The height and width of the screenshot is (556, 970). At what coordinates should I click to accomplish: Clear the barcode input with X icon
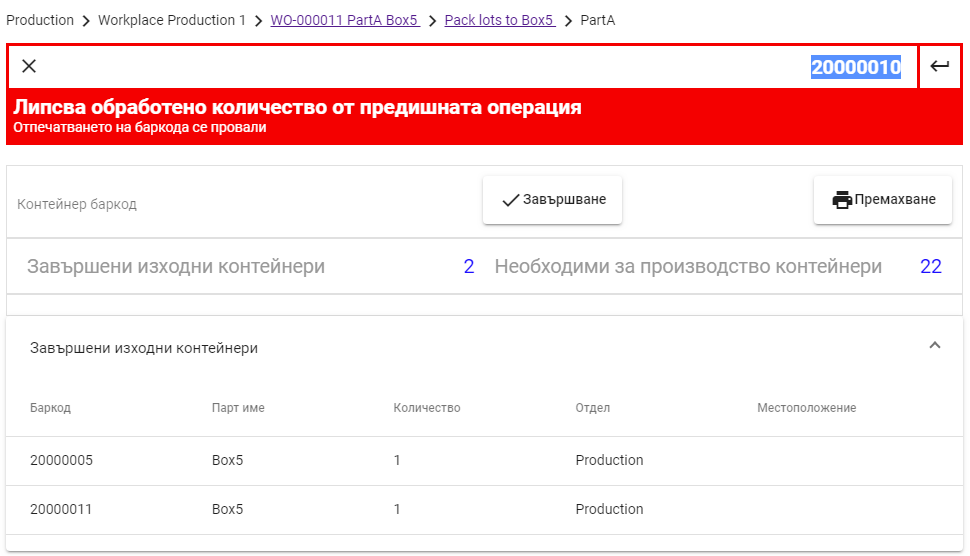29,67
